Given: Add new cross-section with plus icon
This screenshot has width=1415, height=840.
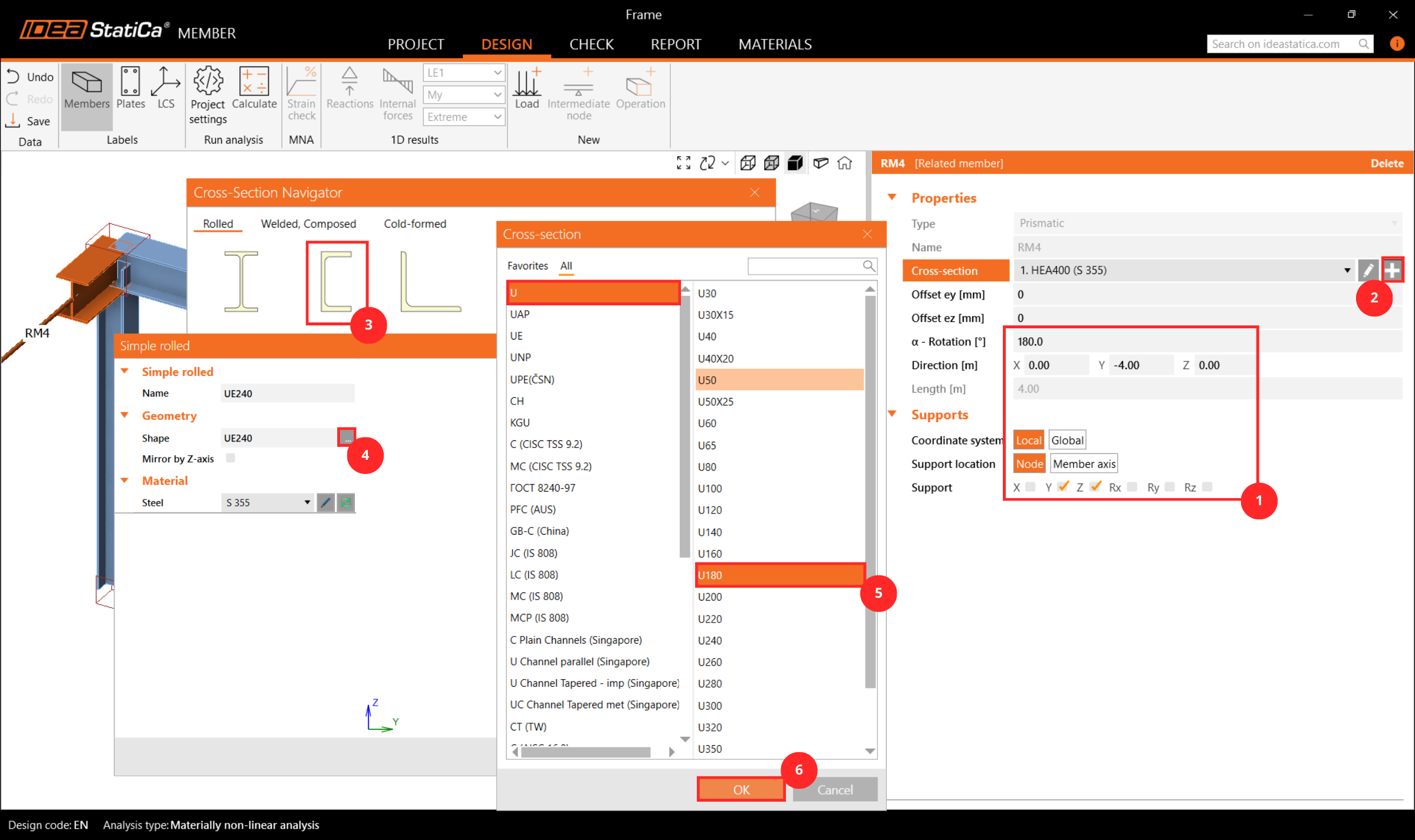Looking at the screenshot, I should (x=1392, y=271).
